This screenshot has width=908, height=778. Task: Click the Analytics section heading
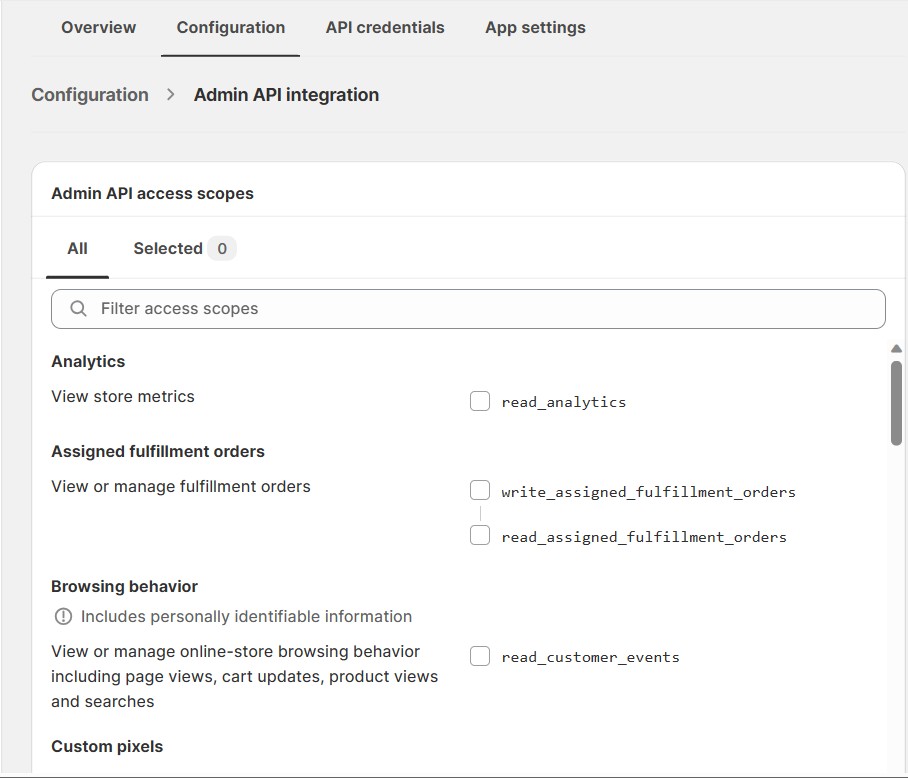pyautogui.click(x=88, y=361)
